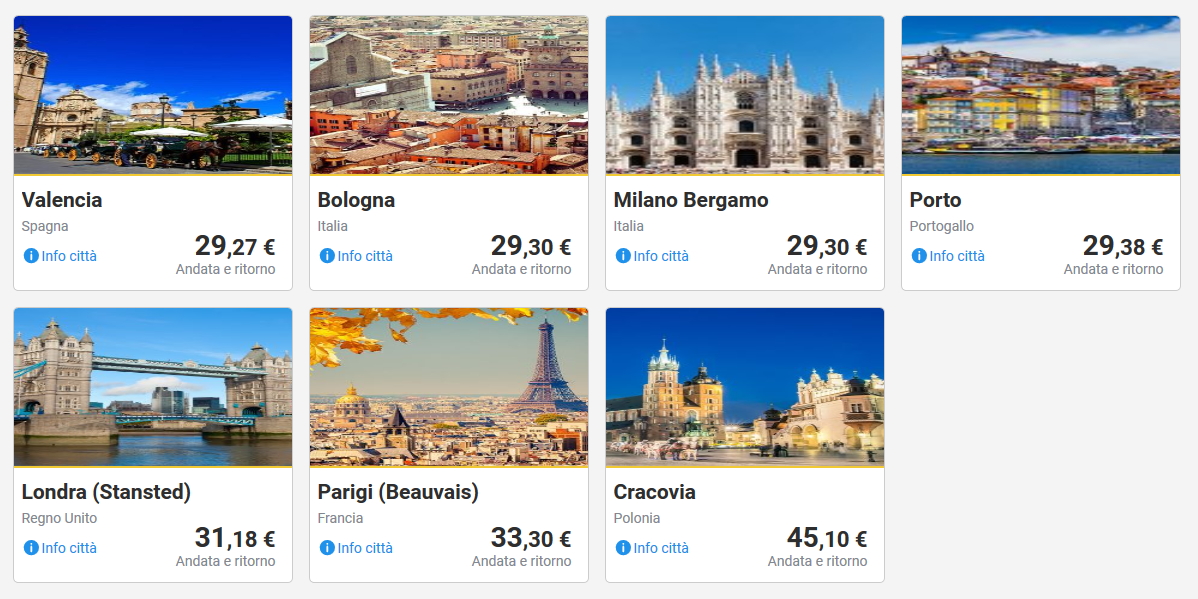Open the Bologna rooftops photo

449,95
